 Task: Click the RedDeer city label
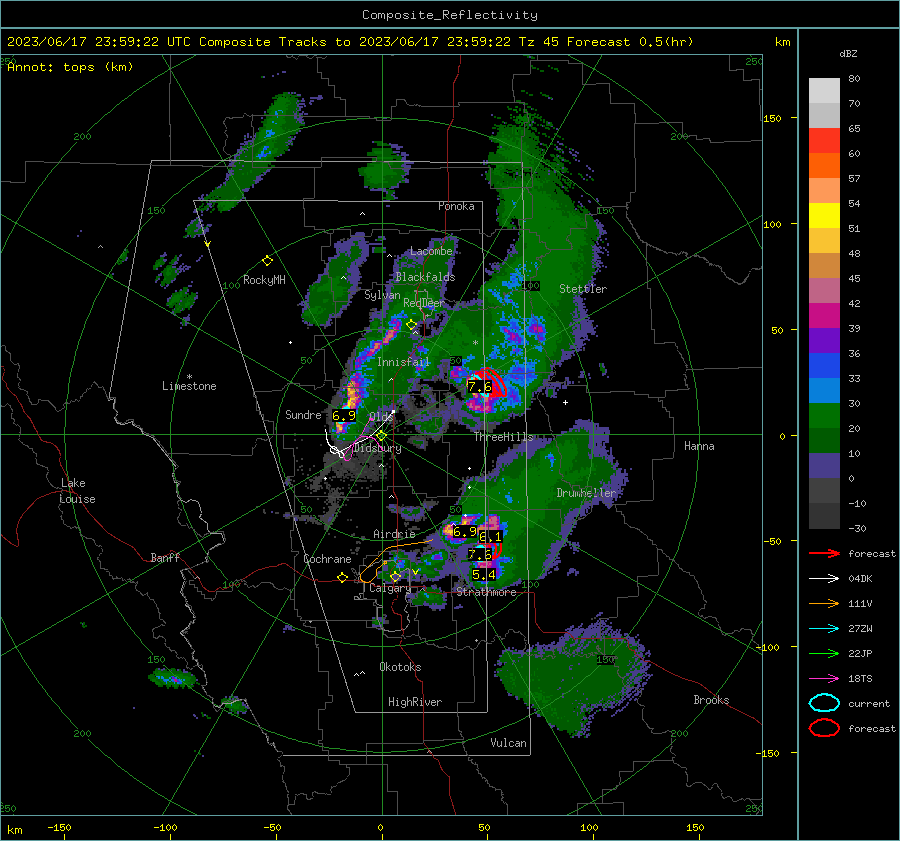[x=424, y=303]
